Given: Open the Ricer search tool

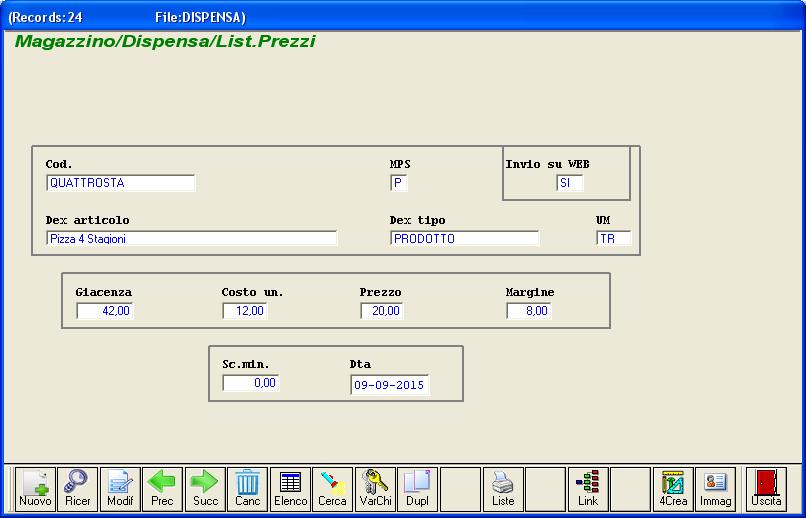Looking at the screenshot, I should (x=77, y=489).
